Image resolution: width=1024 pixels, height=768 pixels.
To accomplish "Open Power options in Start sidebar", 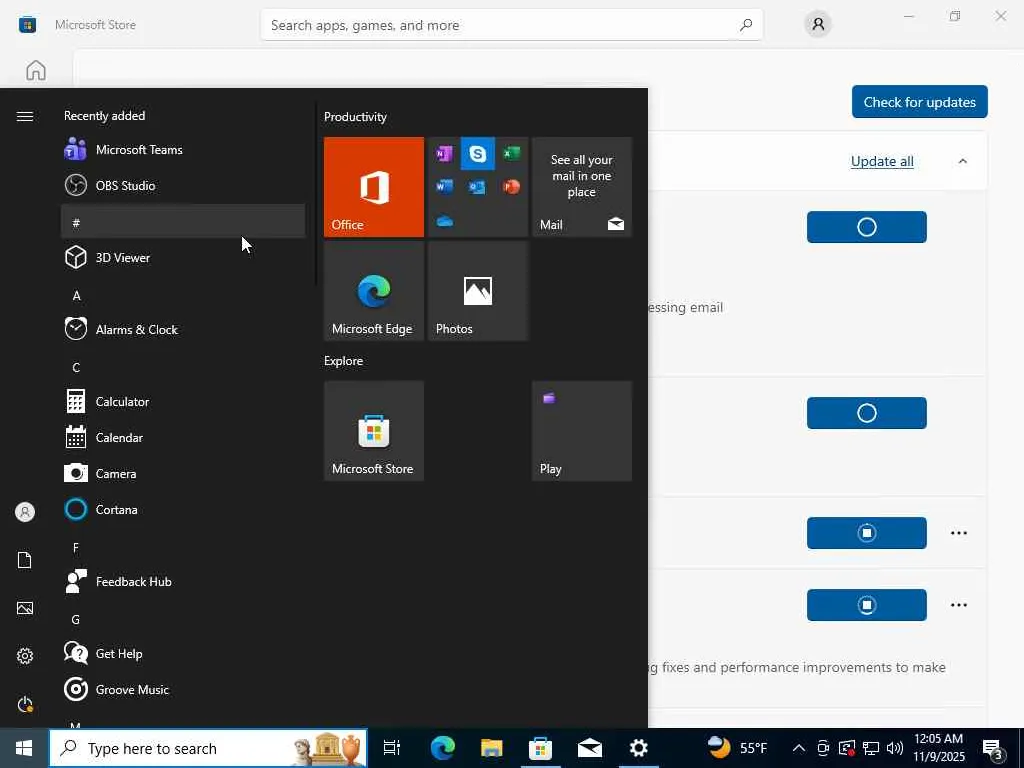I will pos(25,704).
